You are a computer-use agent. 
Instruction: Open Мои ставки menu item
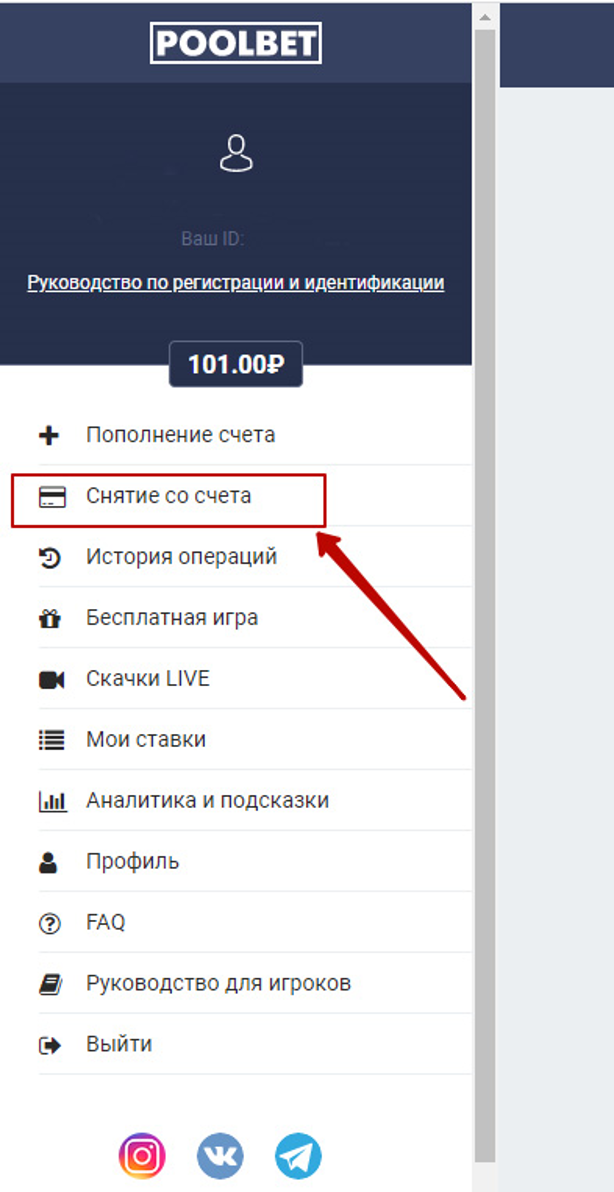(146, 740)
